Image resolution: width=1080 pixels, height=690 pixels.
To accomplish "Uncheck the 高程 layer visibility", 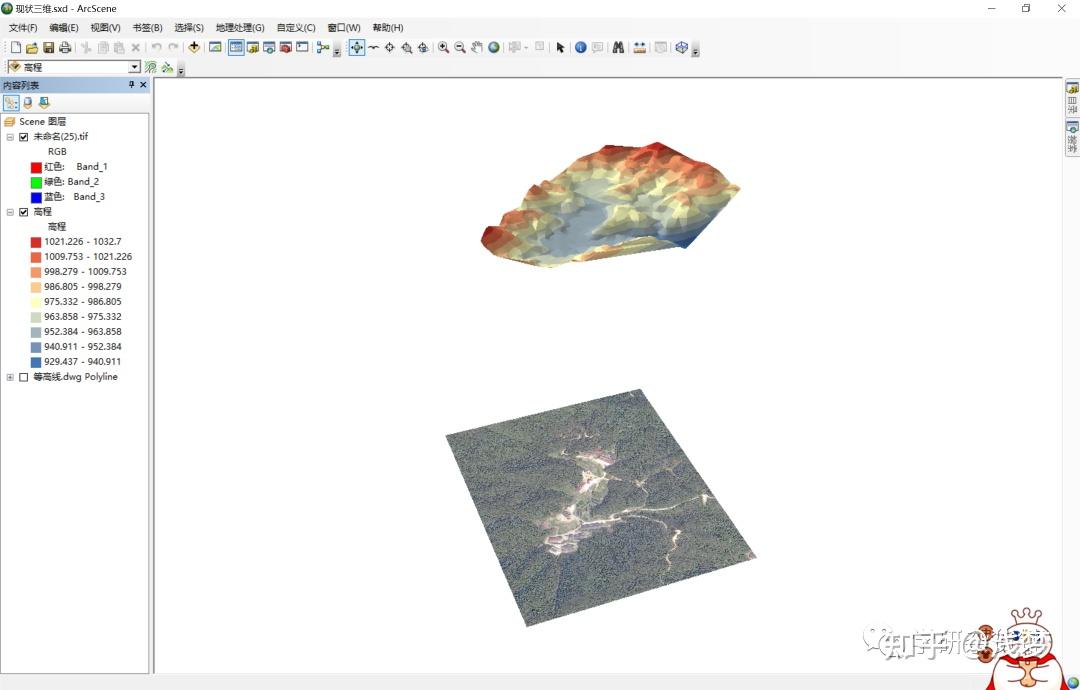I will (x=23, y=211).
